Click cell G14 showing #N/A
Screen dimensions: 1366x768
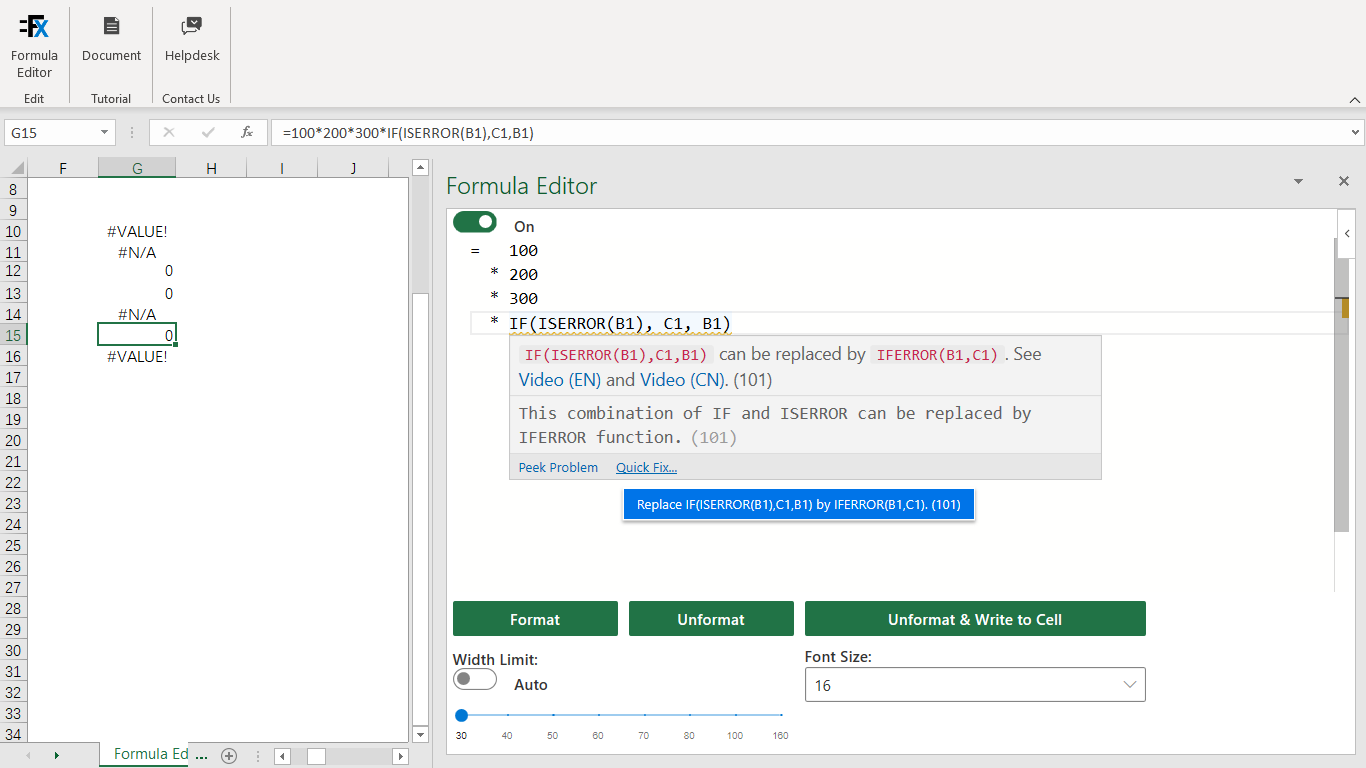pos(137,314)
